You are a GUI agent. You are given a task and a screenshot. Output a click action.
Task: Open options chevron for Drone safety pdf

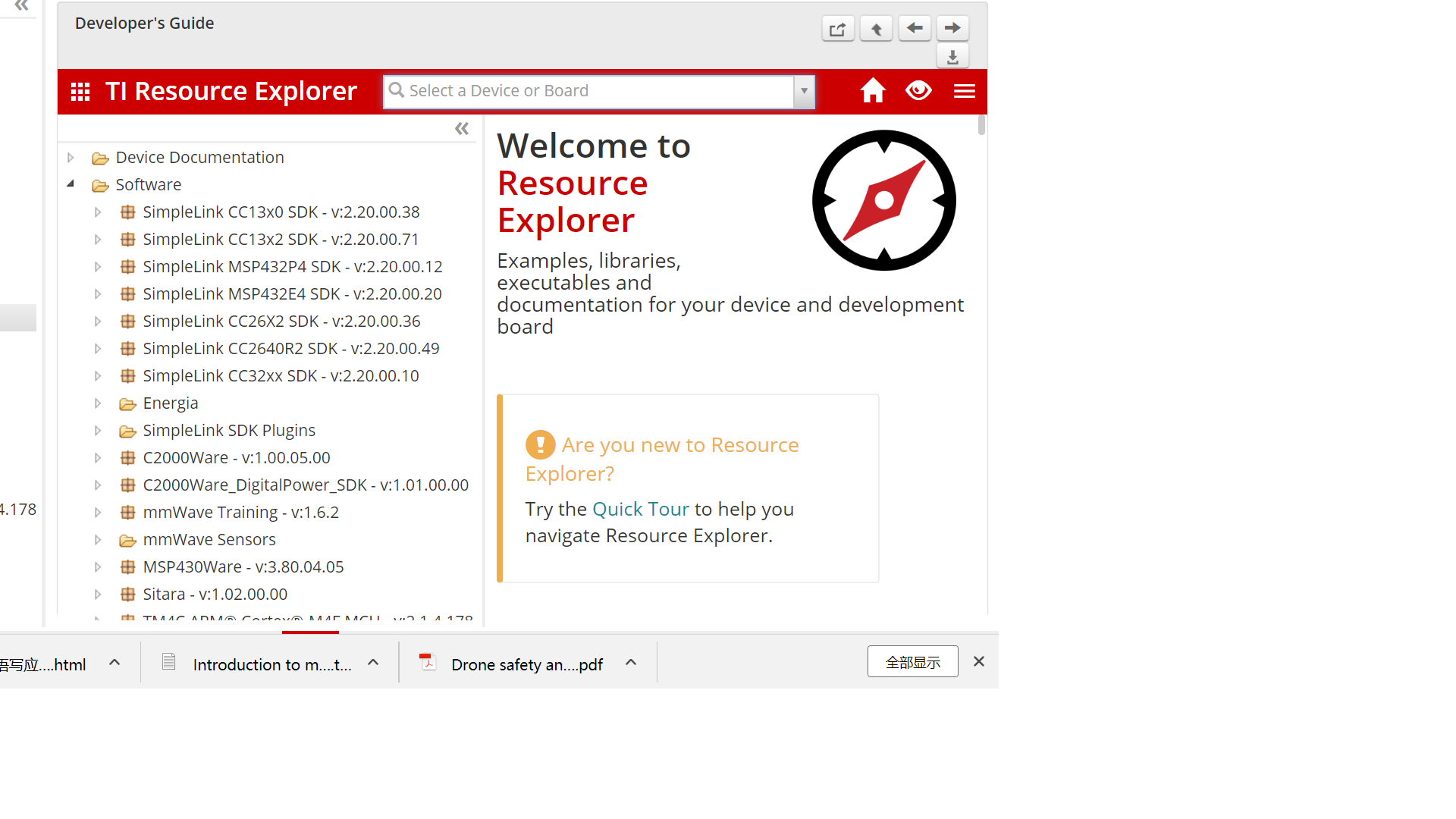coord(631,663)
